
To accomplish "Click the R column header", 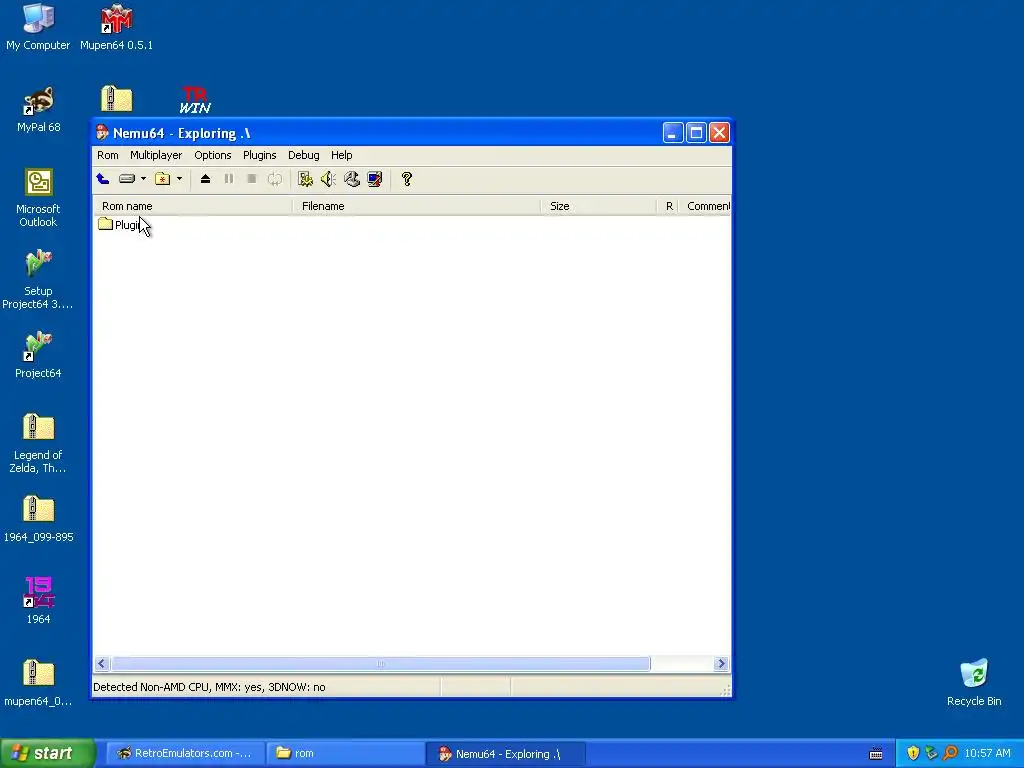I will point(669,206).
